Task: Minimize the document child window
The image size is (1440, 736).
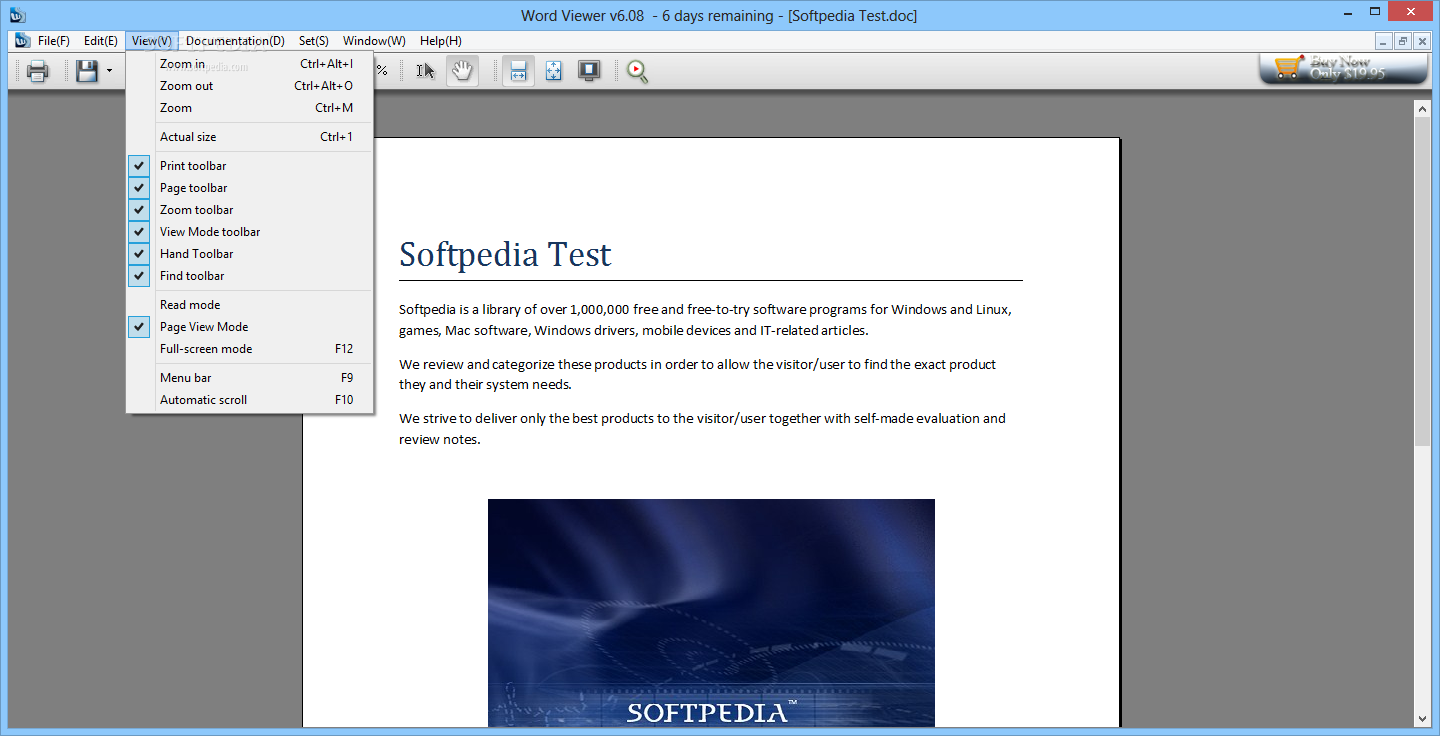Action: tap(1384, 41)
